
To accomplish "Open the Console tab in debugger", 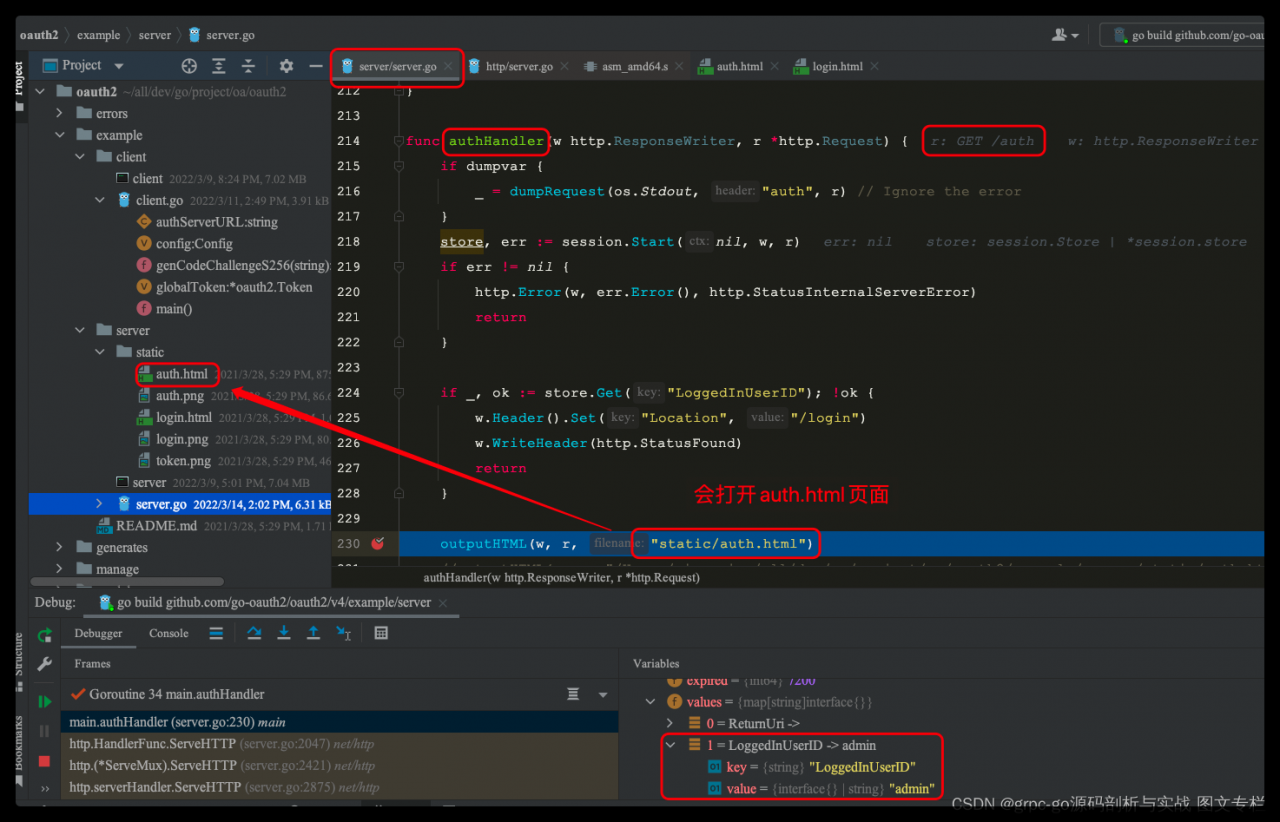I will click(169, 633).
